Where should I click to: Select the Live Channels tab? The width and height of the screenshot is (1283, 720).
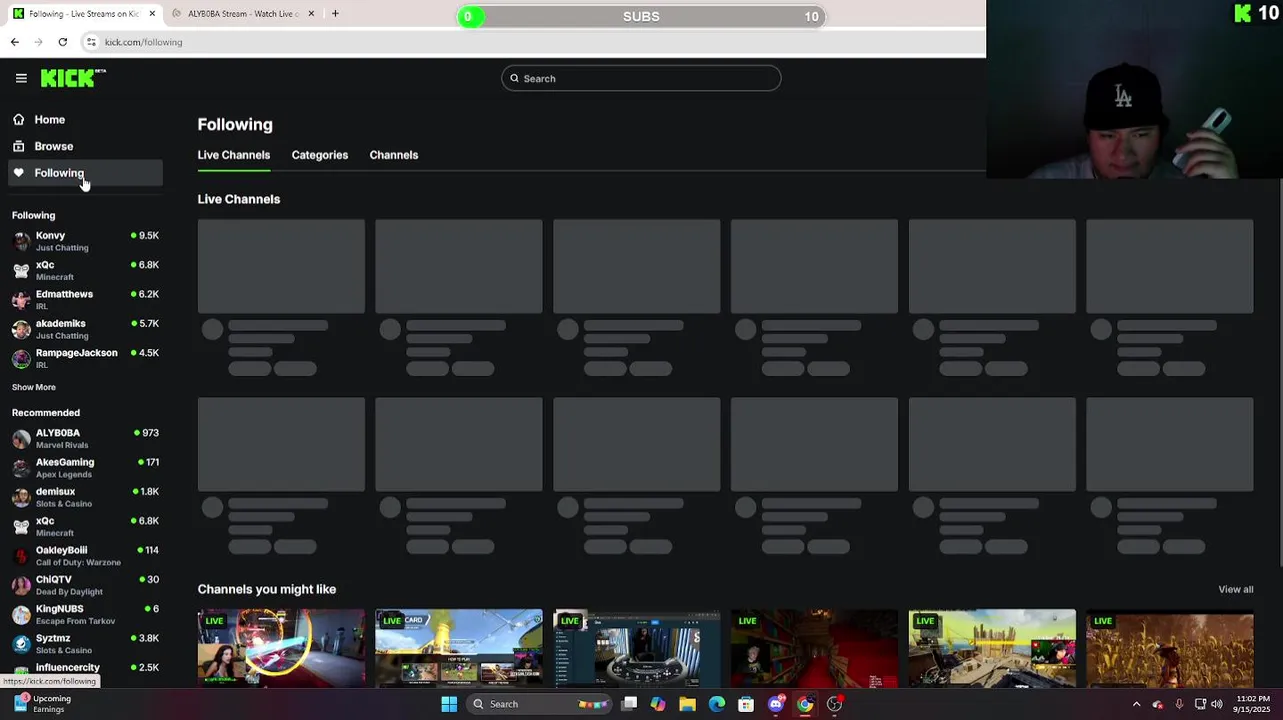234,155
